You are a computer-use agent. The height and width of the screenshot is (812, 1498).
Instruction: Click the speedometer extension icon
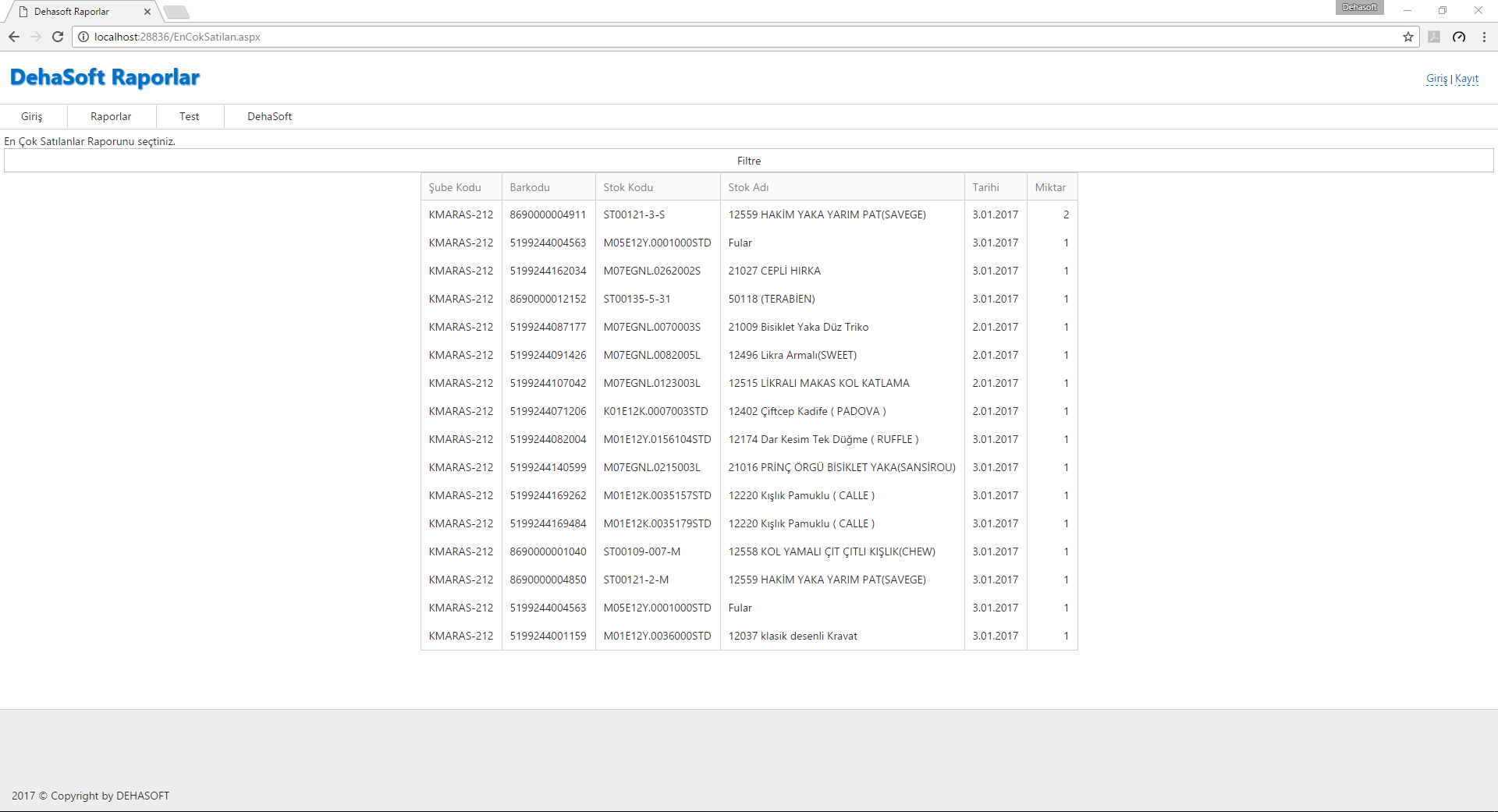coord(1459,37)
